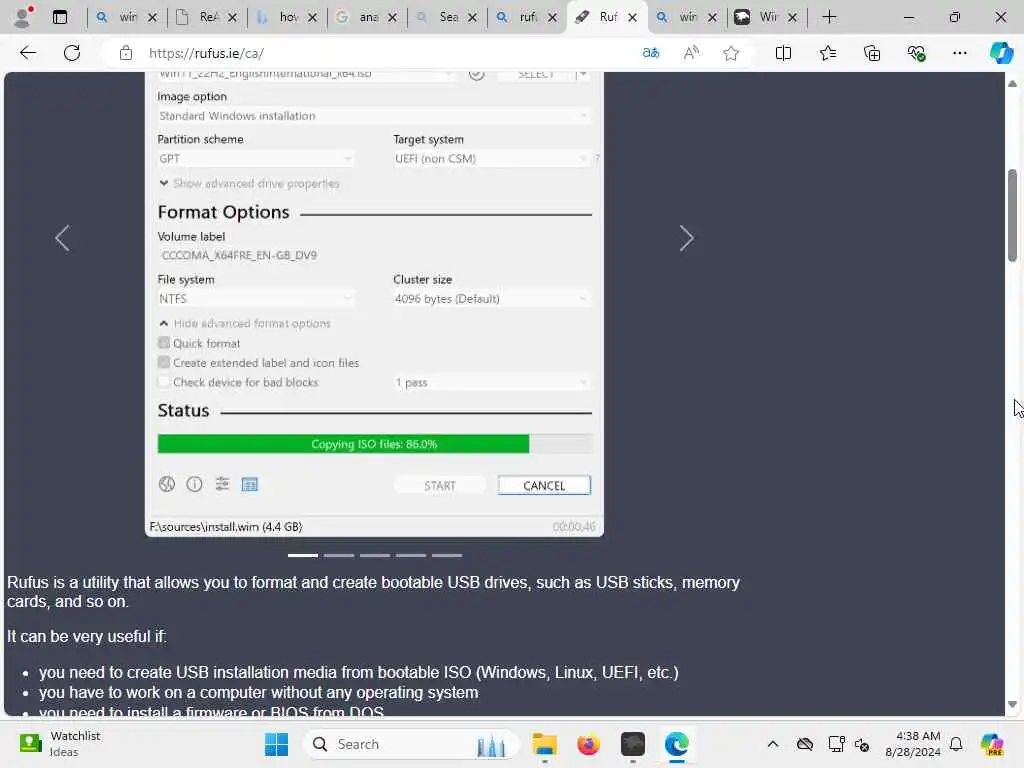This screenshot has height=768, width=1024.
Task: Open Settings and more ellipsis menu
Action: (x=959, y=53)
